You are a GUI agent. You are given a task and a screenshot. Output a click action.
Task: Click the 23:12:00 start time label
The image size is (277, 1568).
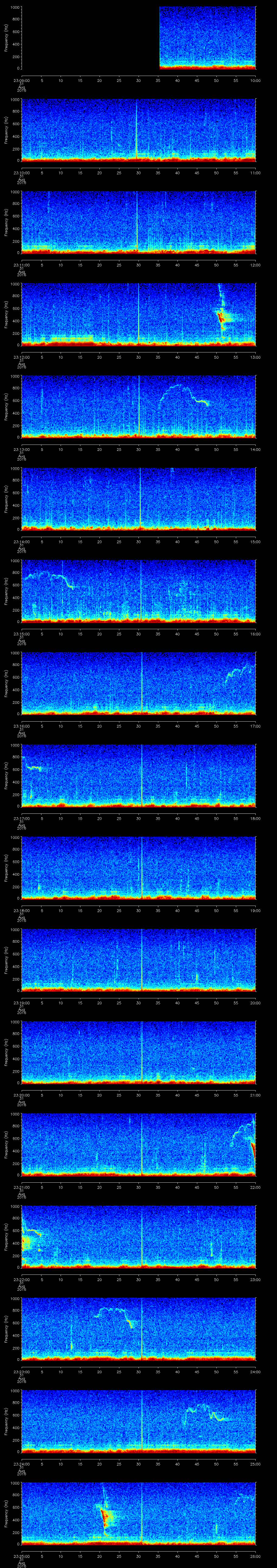click(x=21, y=357)
